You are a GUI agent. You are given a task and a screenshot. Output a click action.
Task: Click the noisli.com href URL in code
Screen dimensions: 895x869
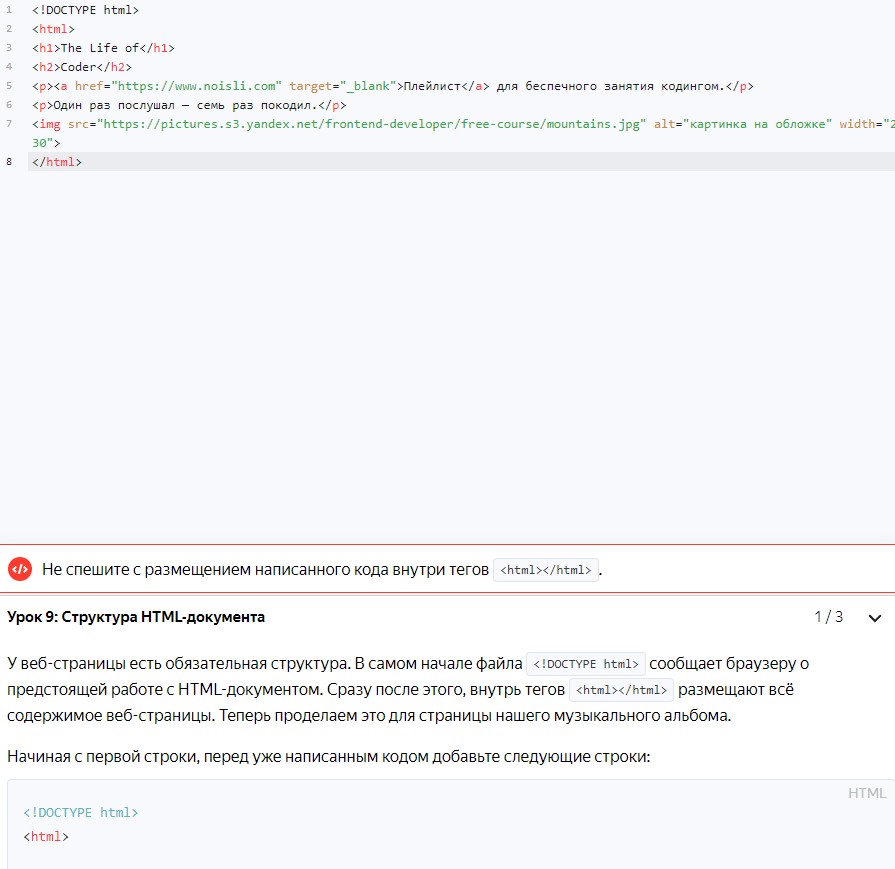tap(196, 86)
